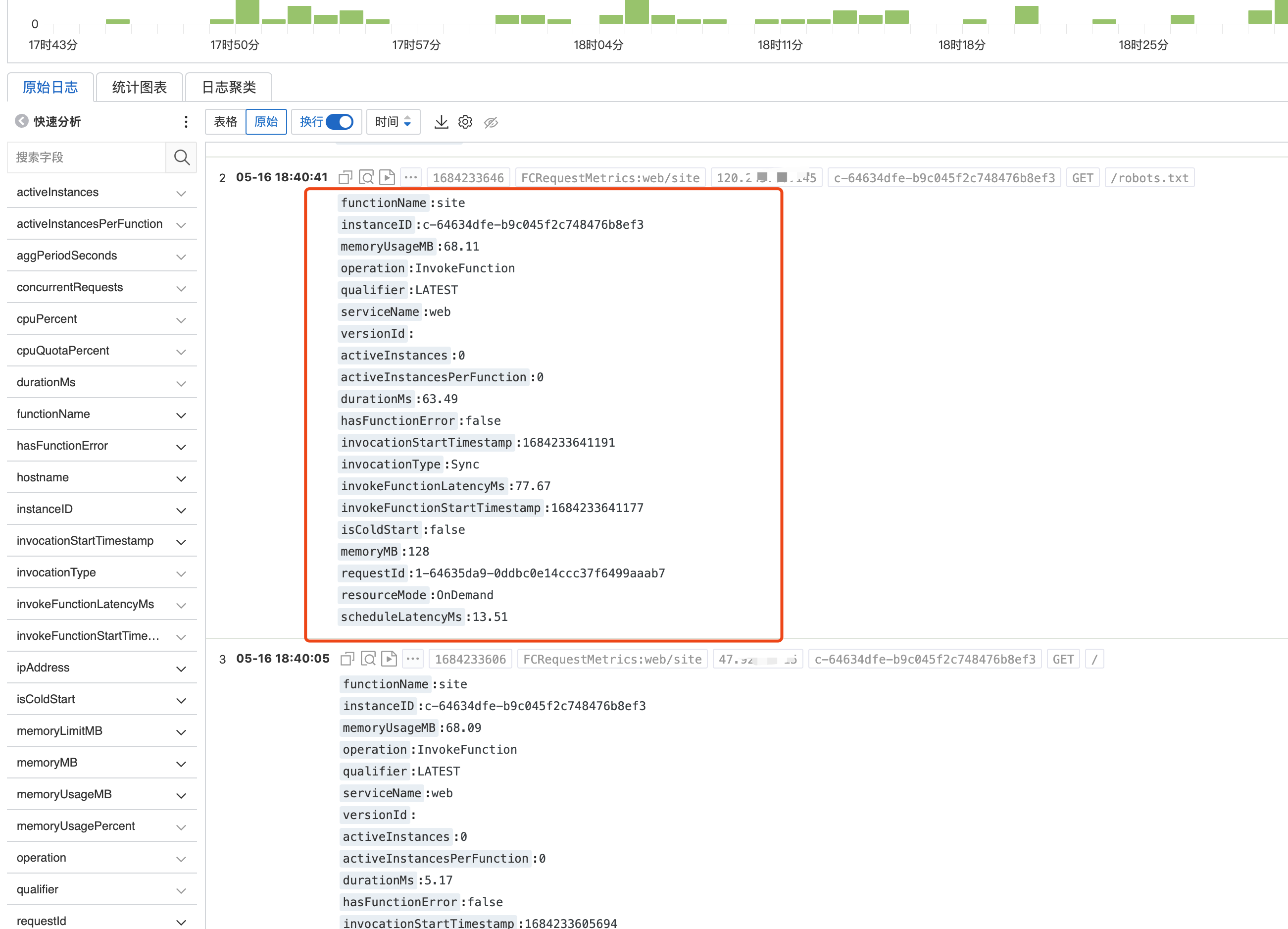Open the 日志聚类 tab
The width and height of the screenshot is (1288, 929).
(229, 87)
